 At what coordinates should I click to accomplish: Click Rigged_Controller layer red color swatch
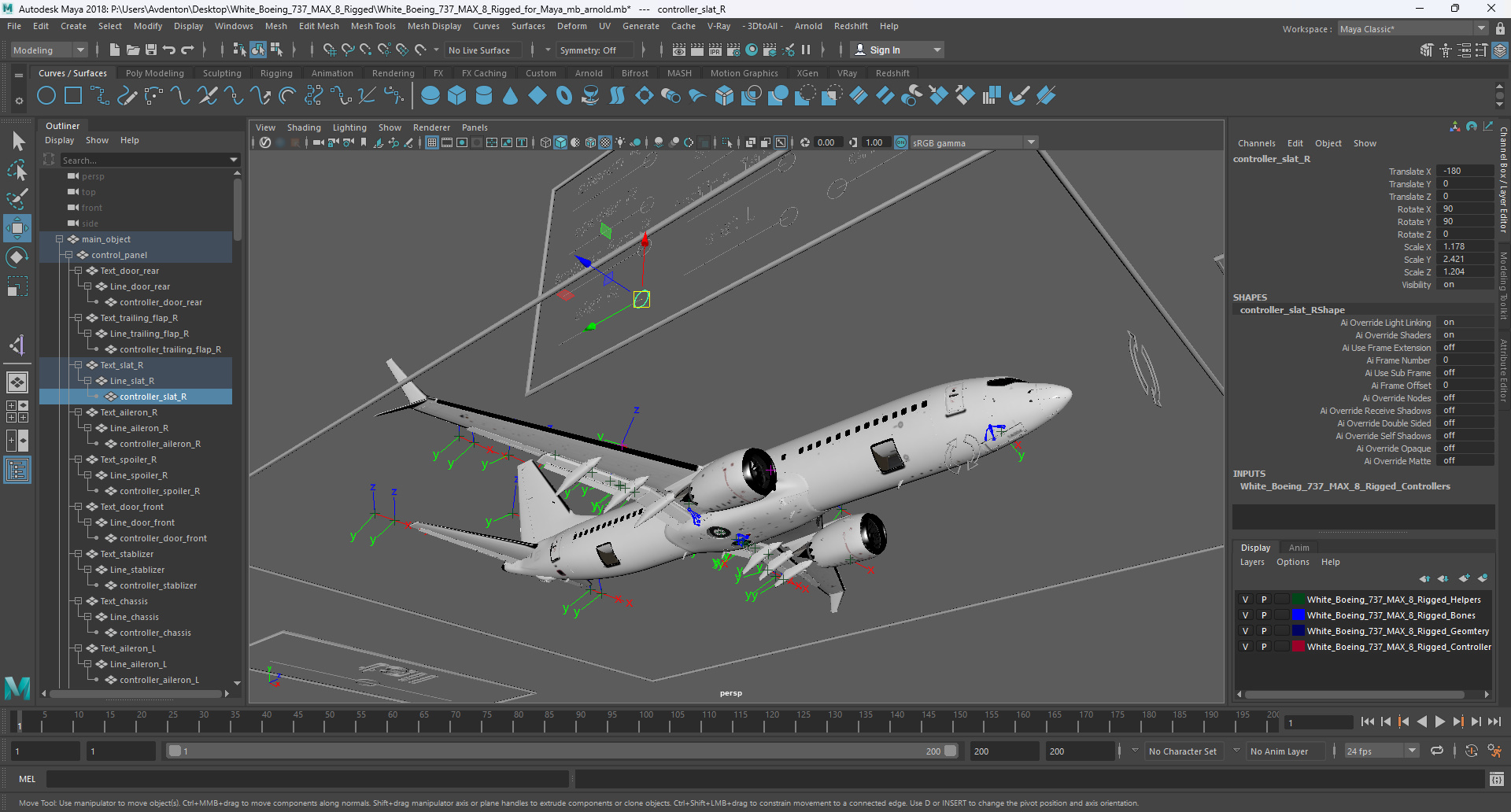click(1299, 647)
